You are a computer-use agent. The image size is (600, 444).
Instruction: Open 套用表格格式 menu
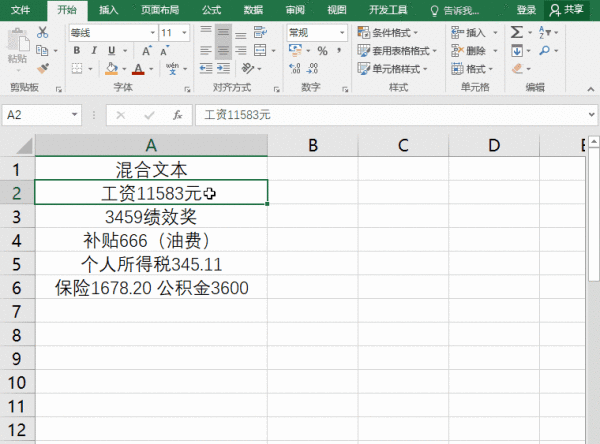click(x=397, y=51)
